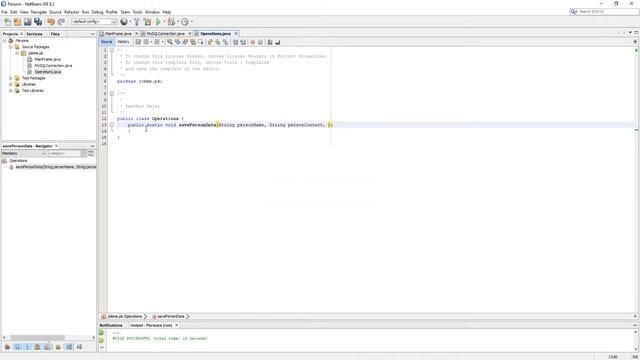Image resolution: width=640 pixels, height=360 pixels.
Task: Click the Profile Project toolbar icon
Action: click(185, 22)
